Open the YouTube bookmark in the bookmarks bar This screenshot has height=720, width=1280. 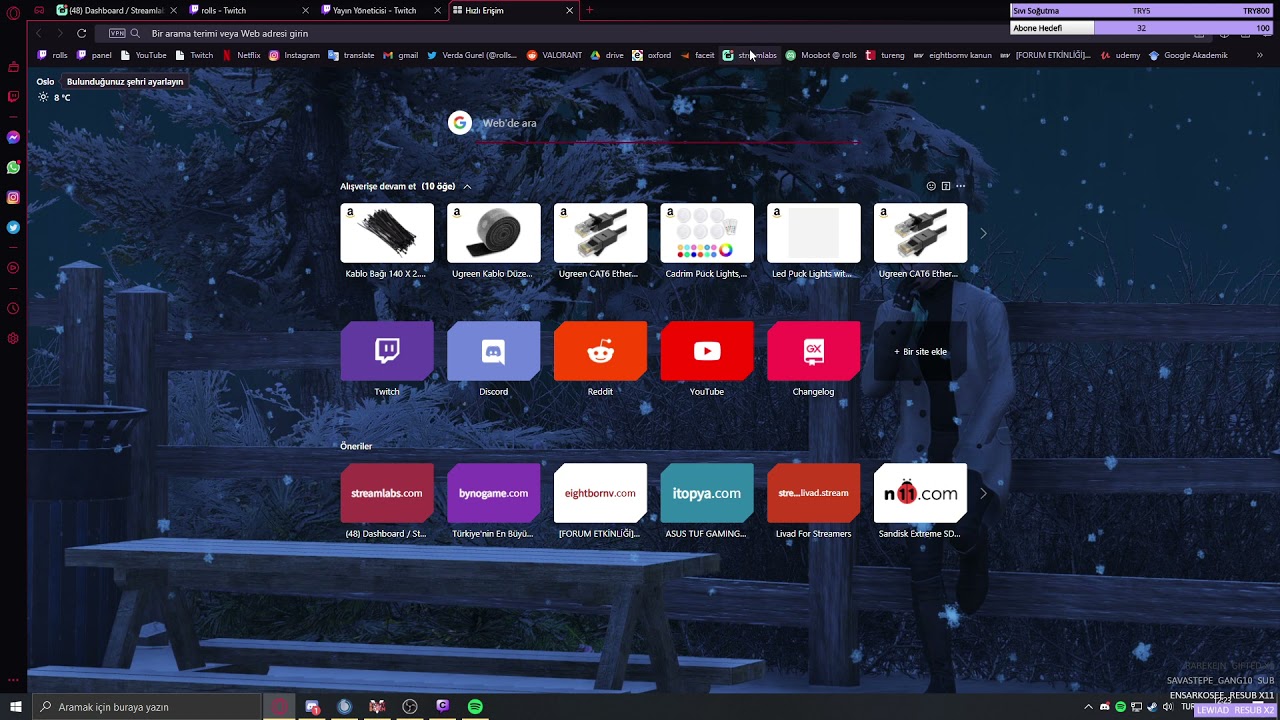coord(143,55)
